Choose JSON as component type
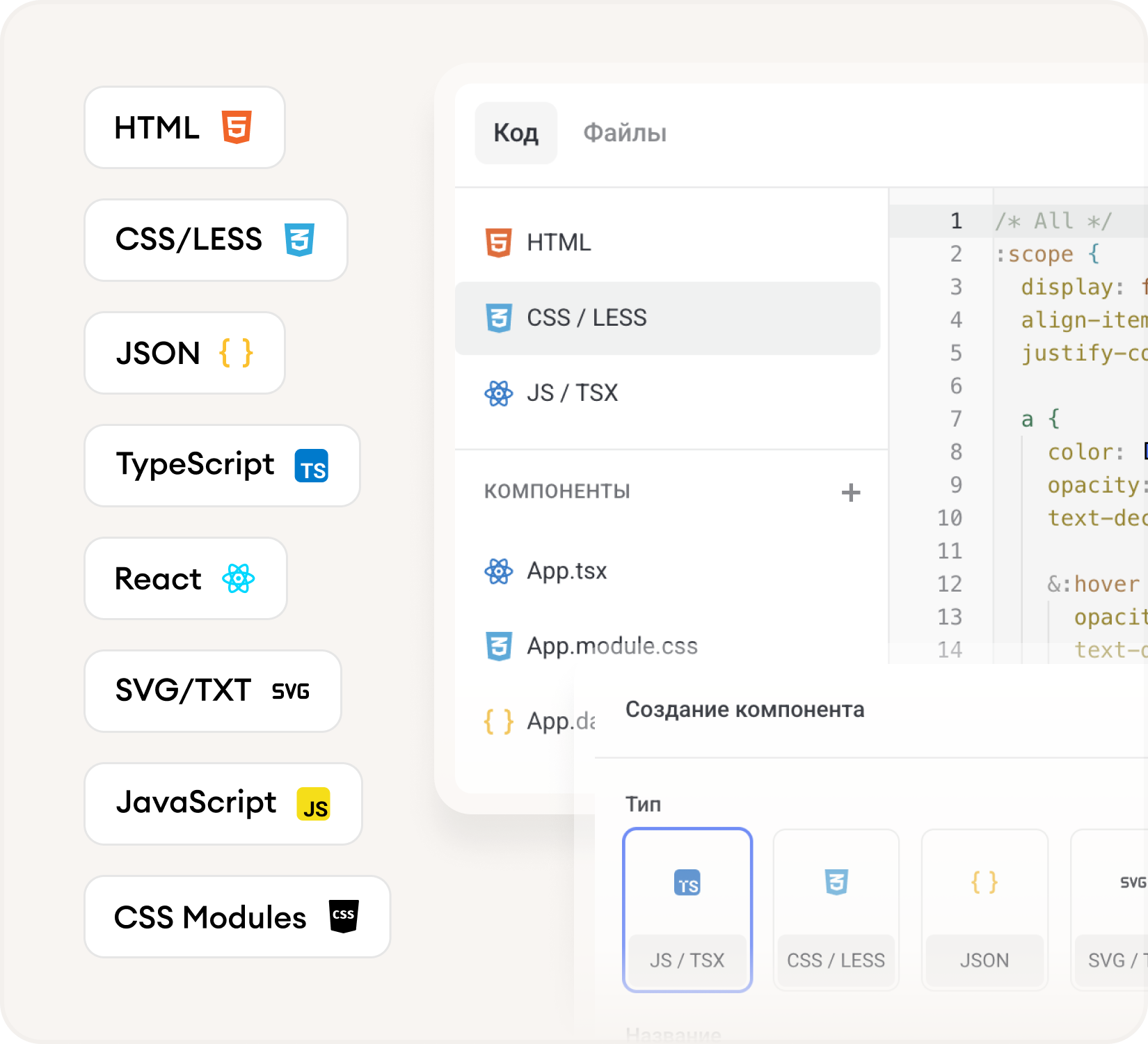The image size is (1148, 1044). [x=984, y=910]
